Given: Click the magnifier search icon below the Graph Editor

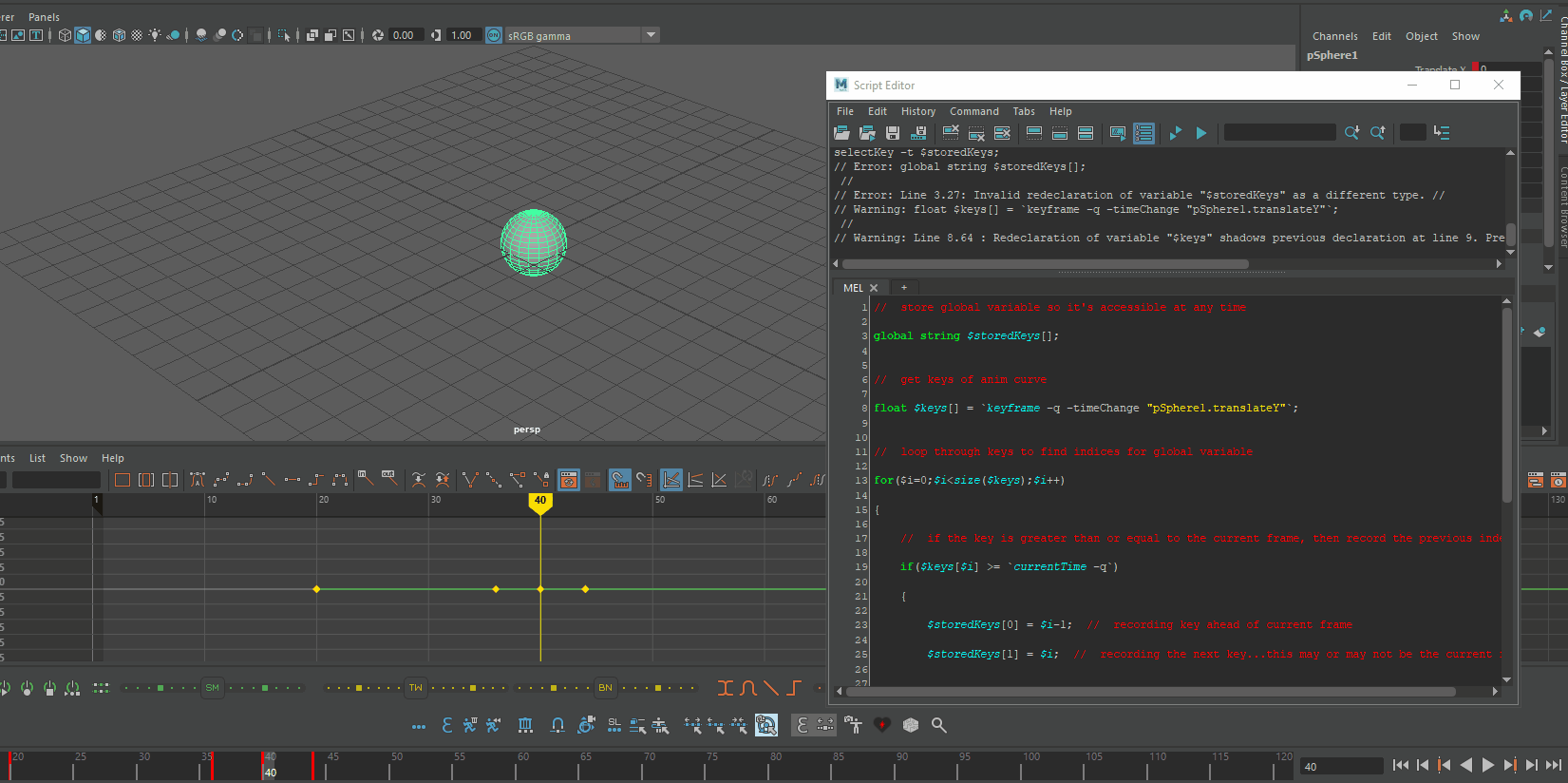Looking at the screenshot, I should click(x=939, y=725).
